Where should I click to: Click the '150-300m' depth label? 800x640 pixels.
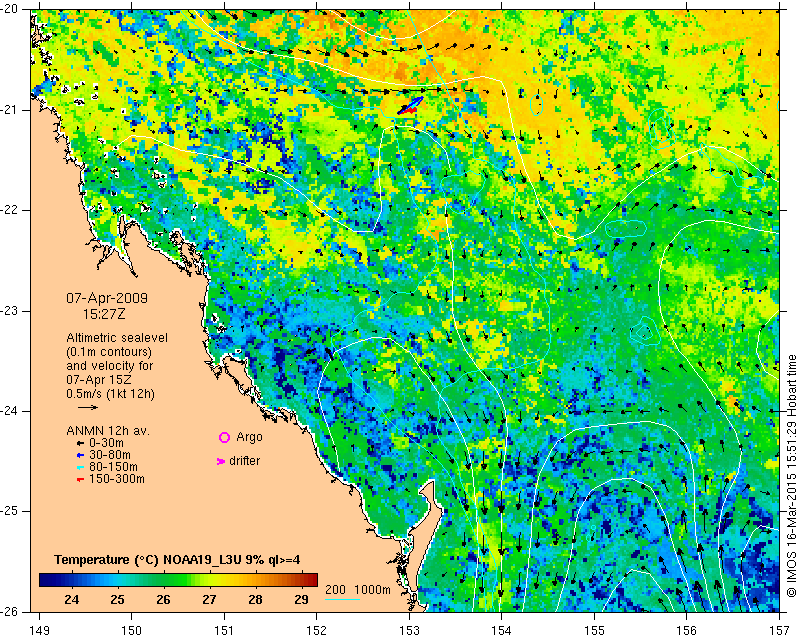pos(116,479)
